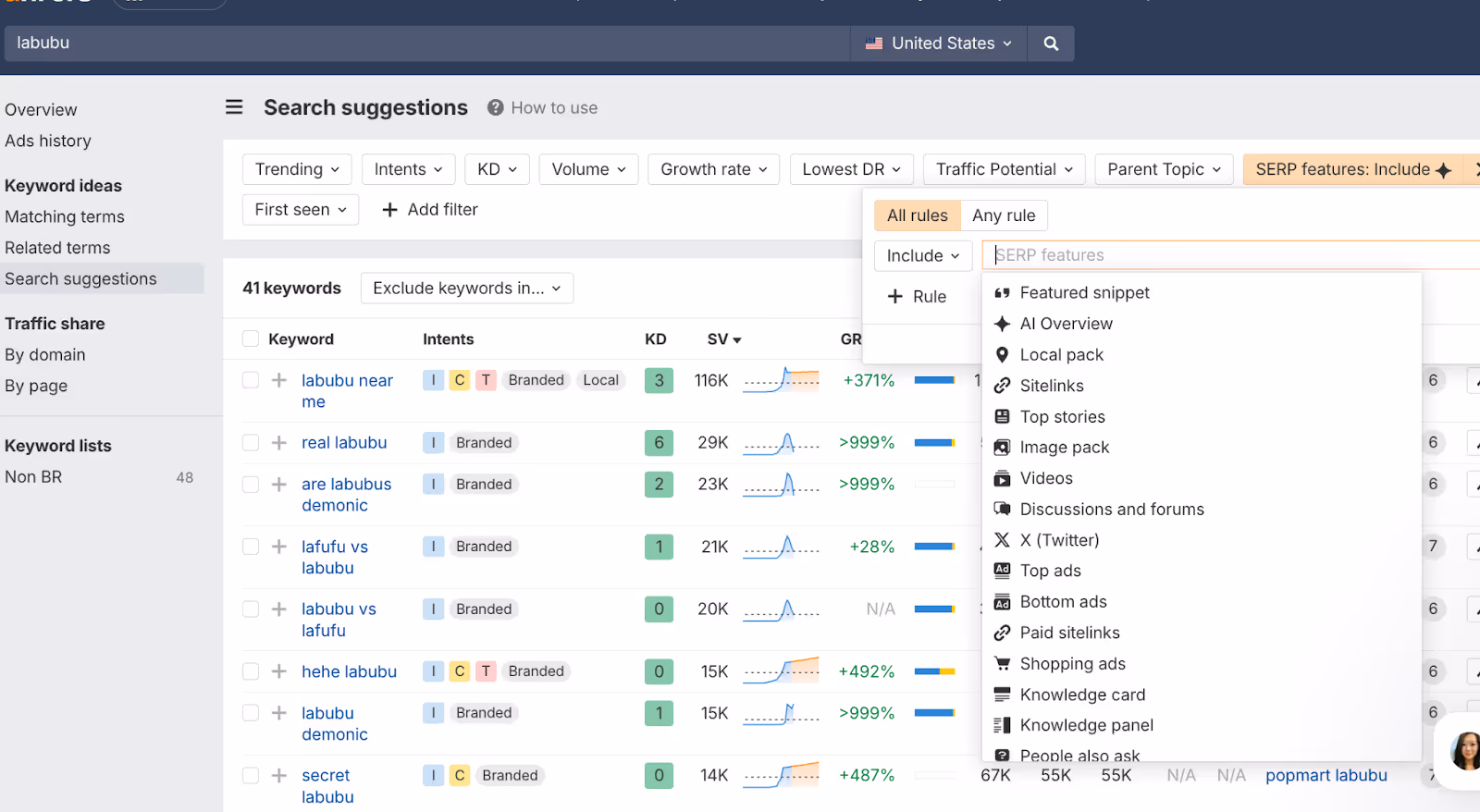This screenshot has width=1480, height=812.
Task: Open the hamburger menu icon
Action: (x=234, y=107)
